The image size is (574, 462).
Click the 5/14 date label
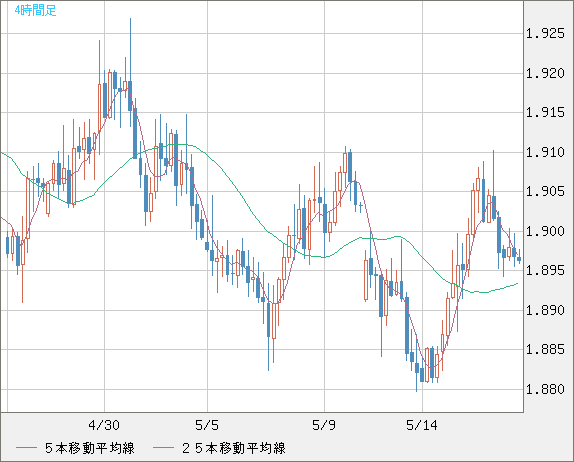[422, 425]
